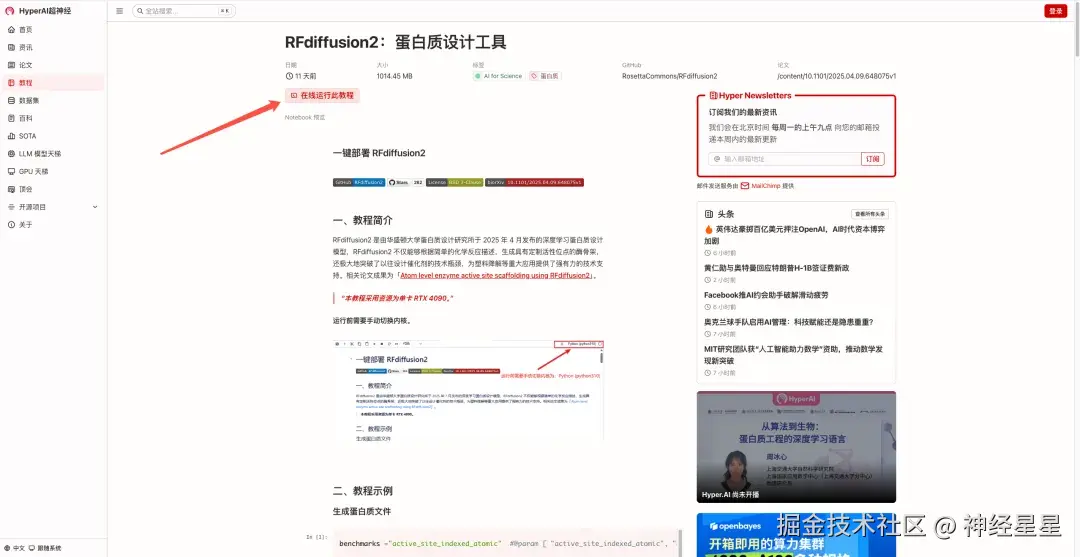The height and width of the screenshot is (557, 1080).
Task: Click the GitHub RFdiffusion2 badge
Action: (x=359, y=182)
